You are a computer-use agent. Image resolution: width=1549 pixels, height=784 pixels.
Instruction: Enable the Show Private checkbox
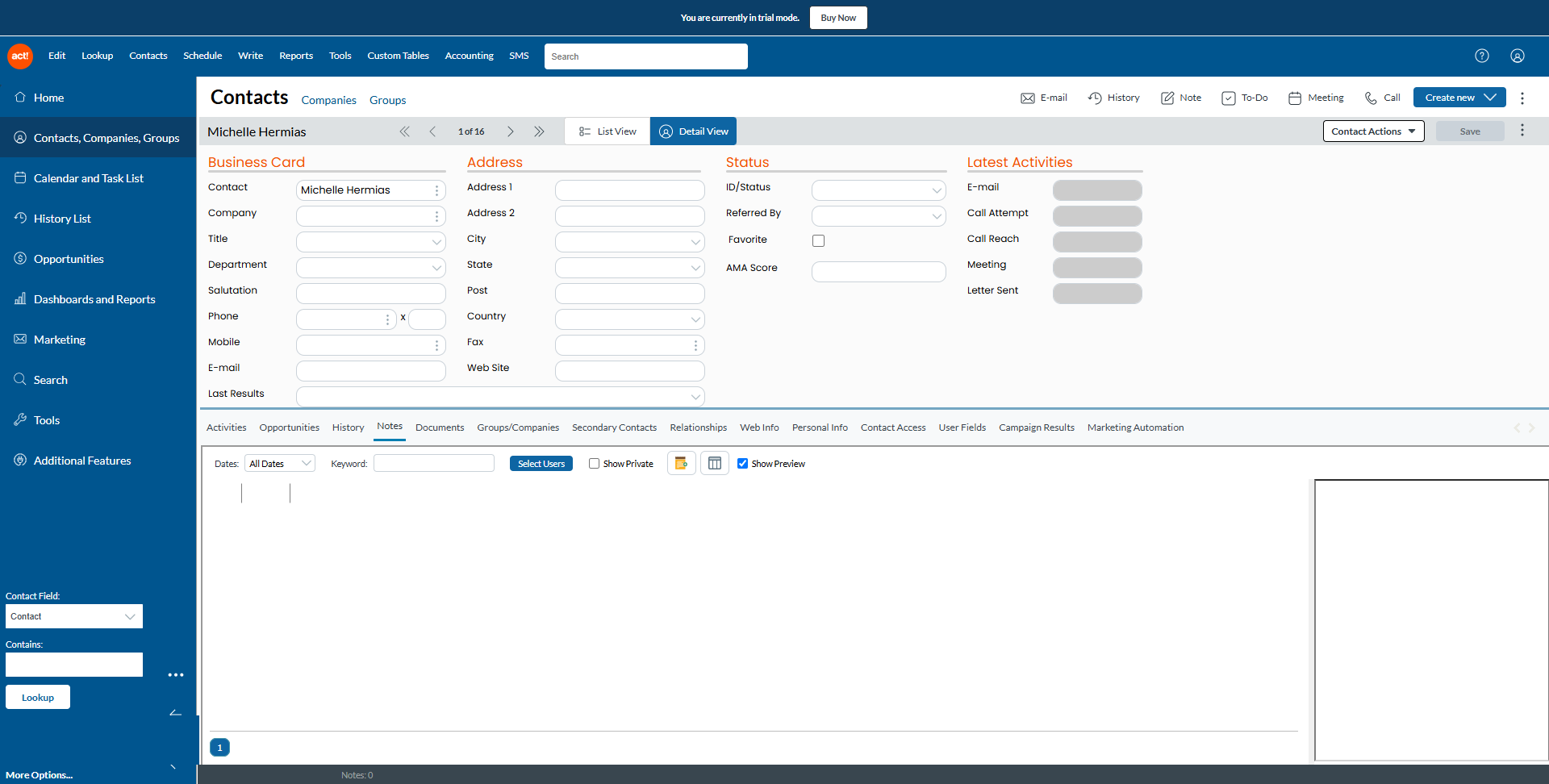(594, 464)
